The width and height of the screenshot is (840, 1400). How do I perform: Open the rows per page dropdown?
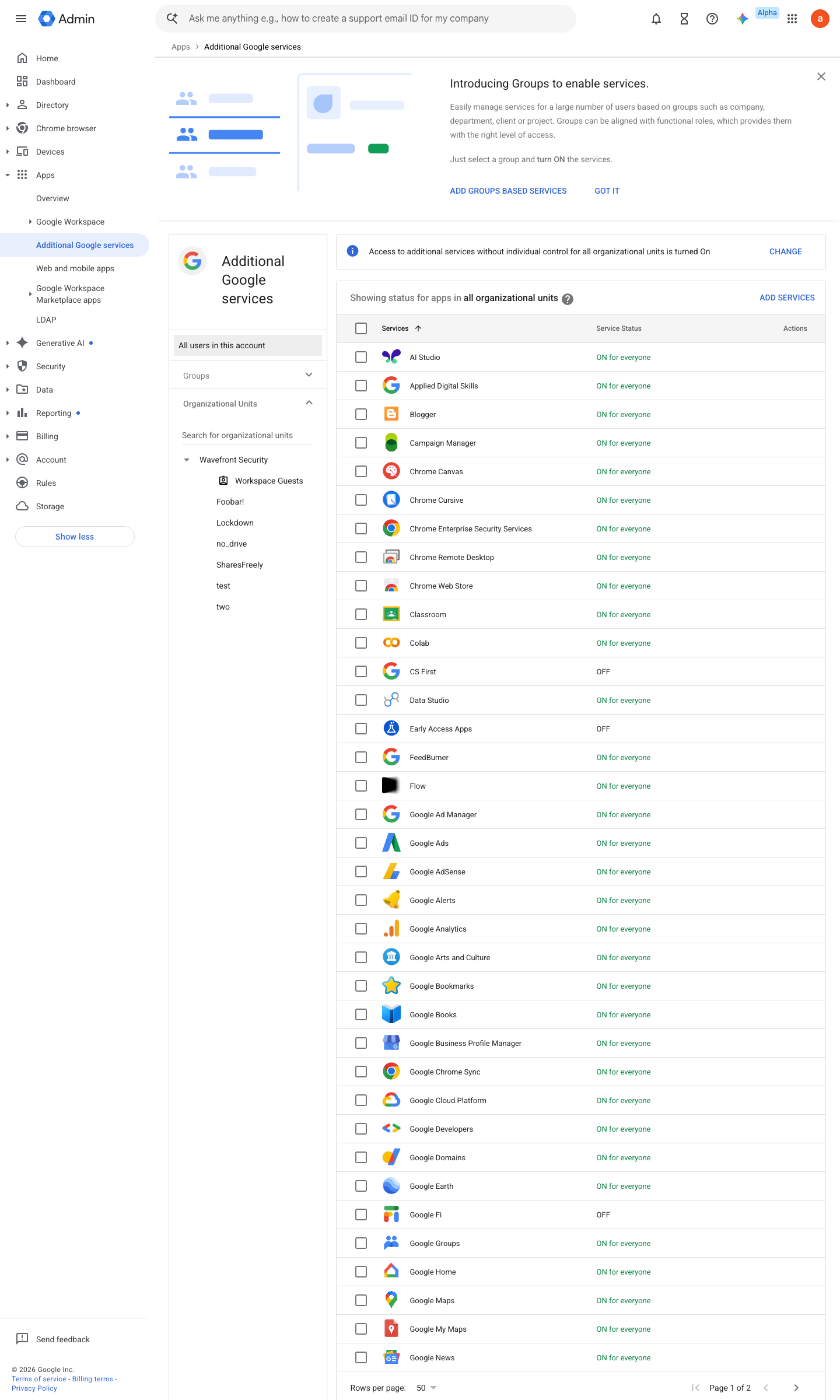coord(426,1388)
